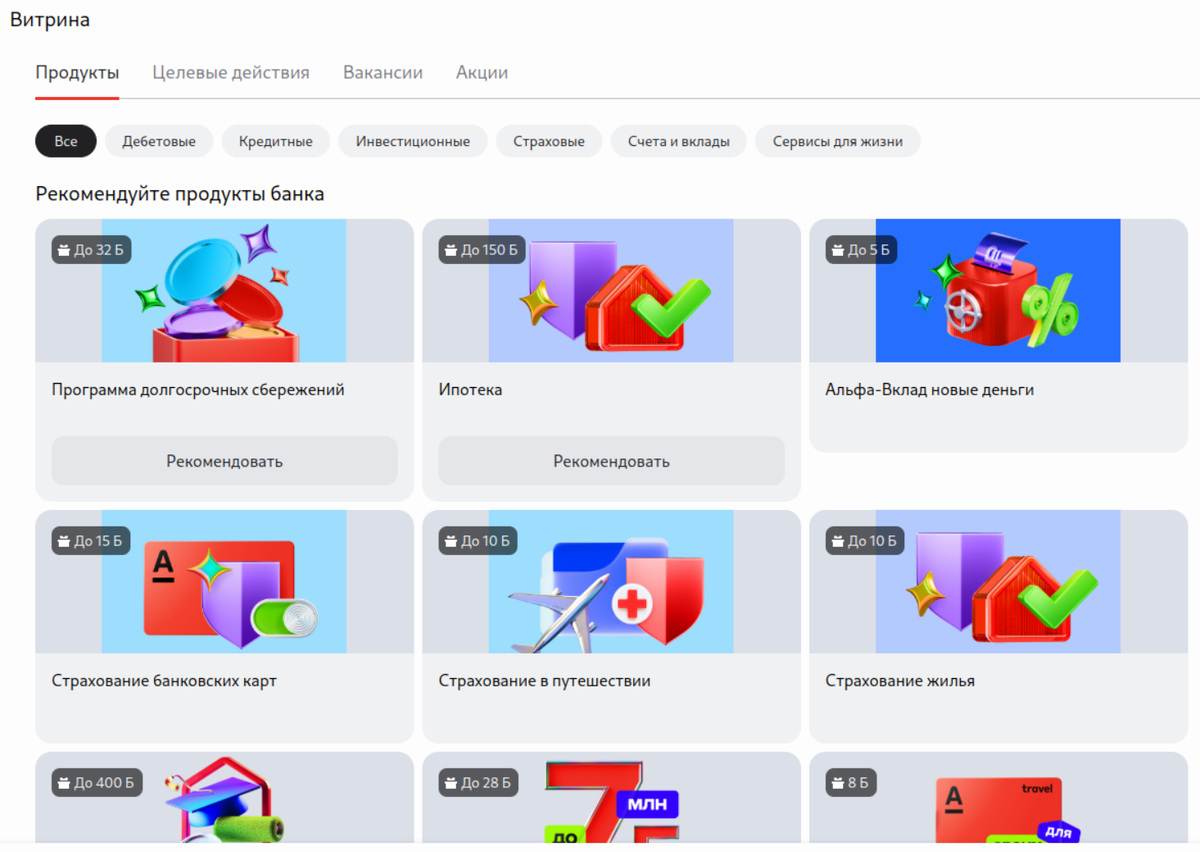This screenshot has width=1200, height=852.
Task: Click the Страхование банковских карт title
Action: (x=164, y=681)
